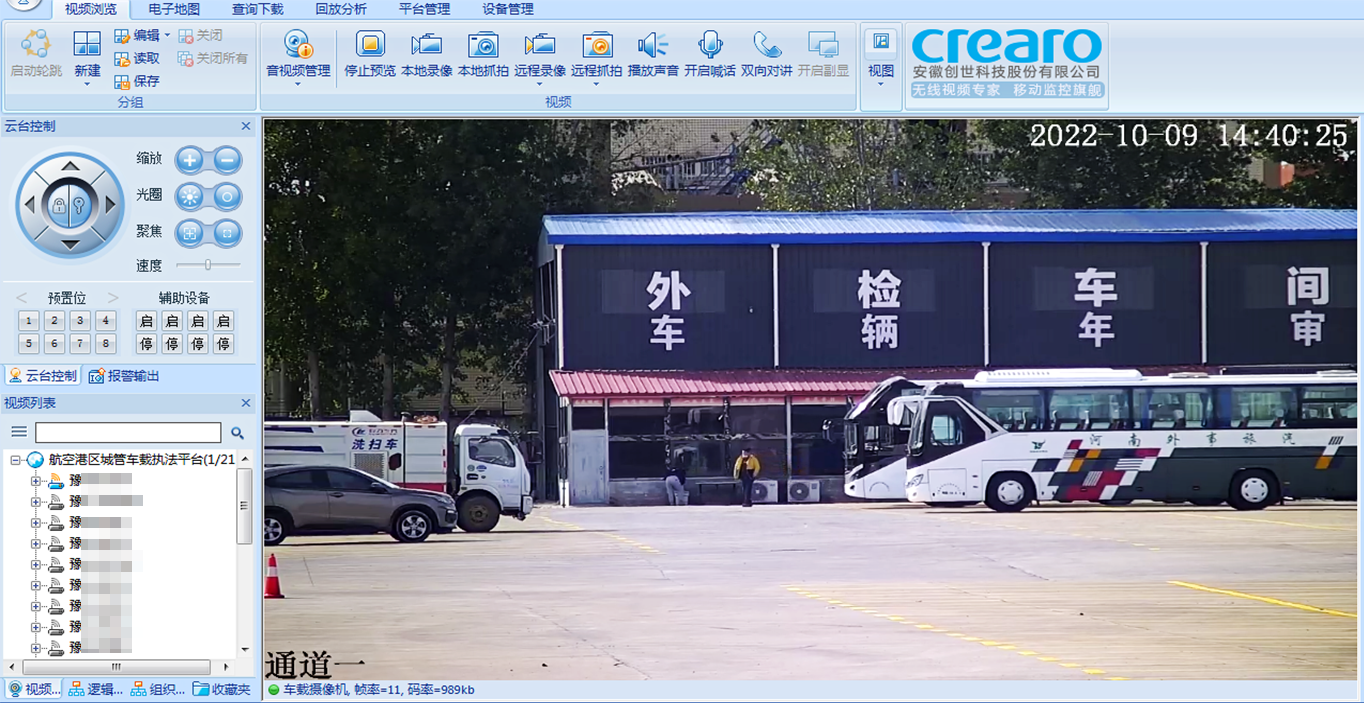Click the search magnifier in video list
This screenshot has height=703, width=1364.
coord(237,433)
